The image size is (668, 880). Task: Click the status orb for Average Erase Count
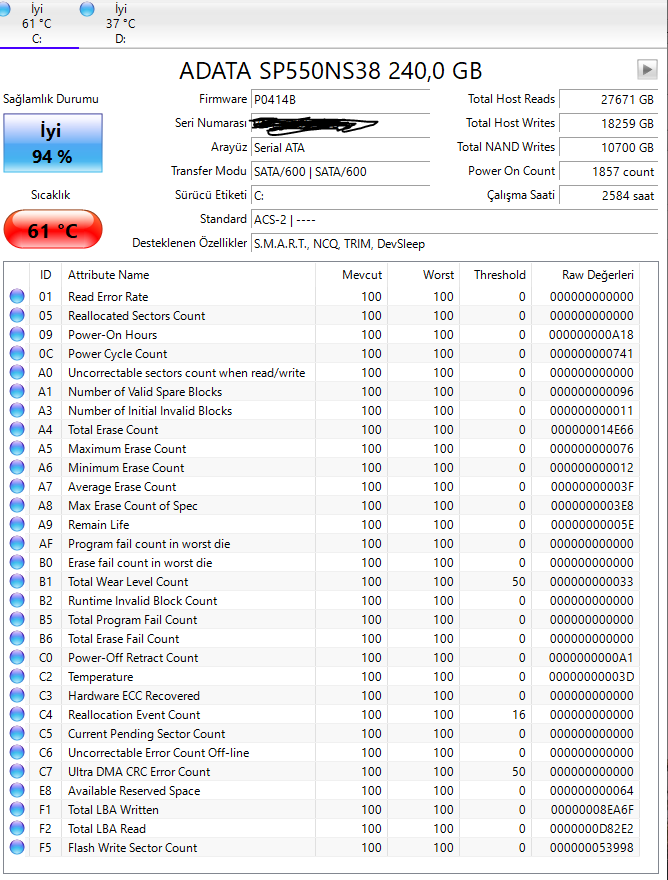17,487
